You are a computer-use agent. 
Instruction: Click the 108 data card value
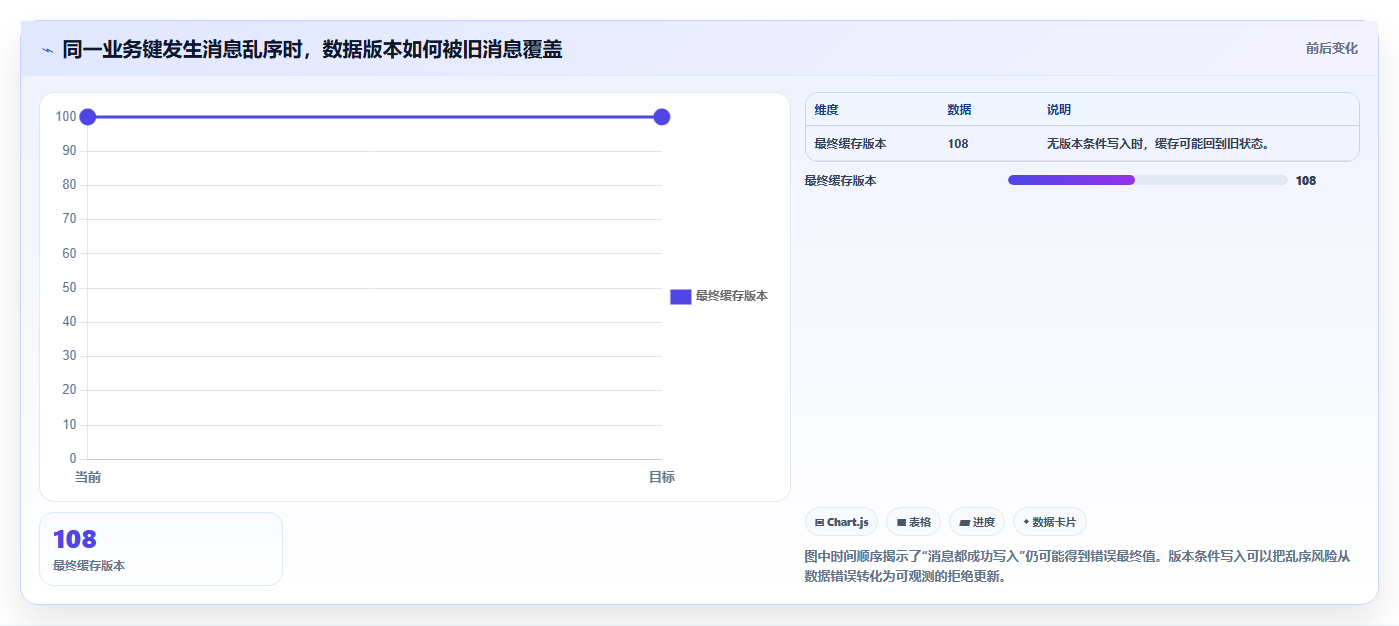pos(75,540)
